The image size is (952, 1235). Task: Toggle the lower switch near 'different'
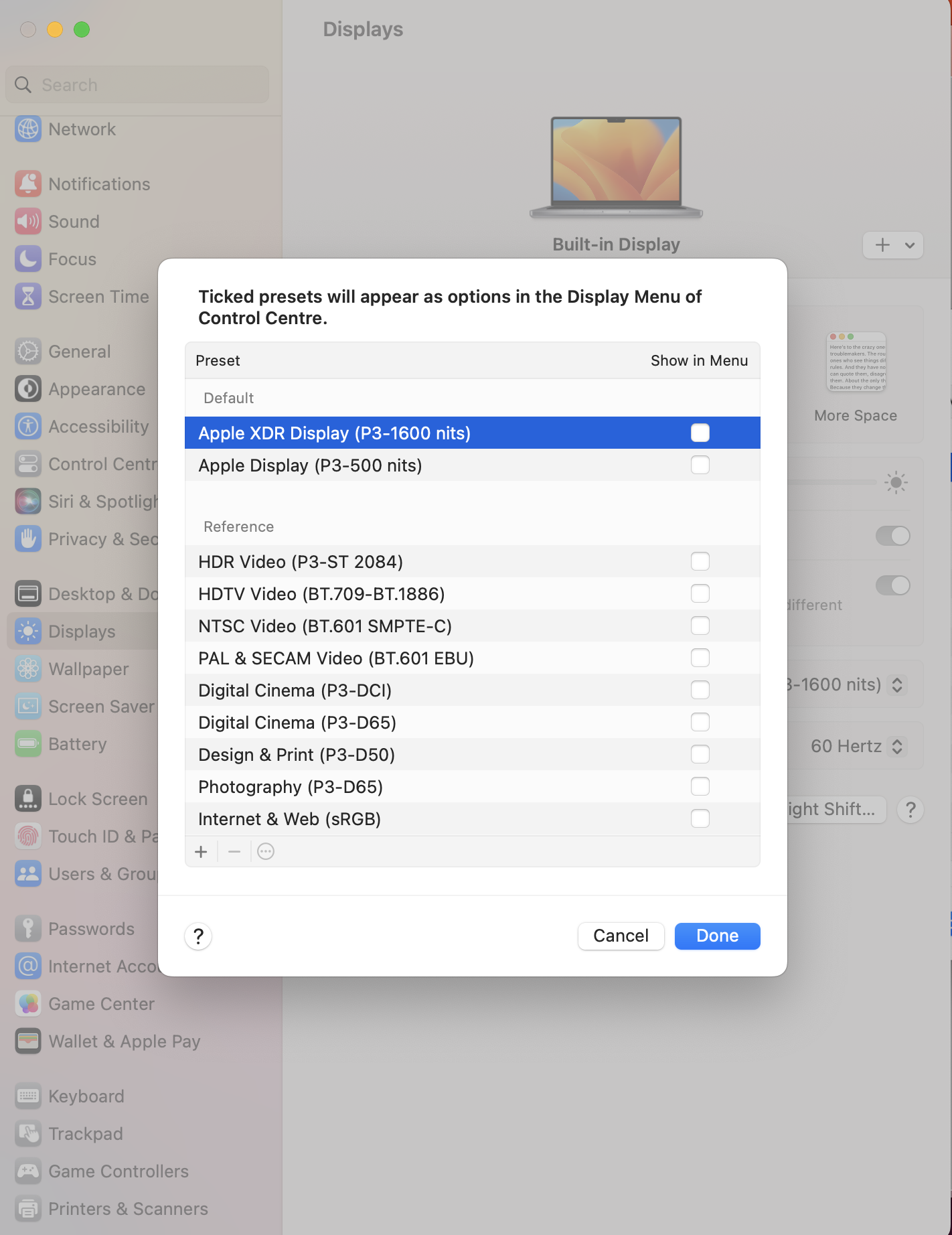pyautogui.click(x=893, y=585)
